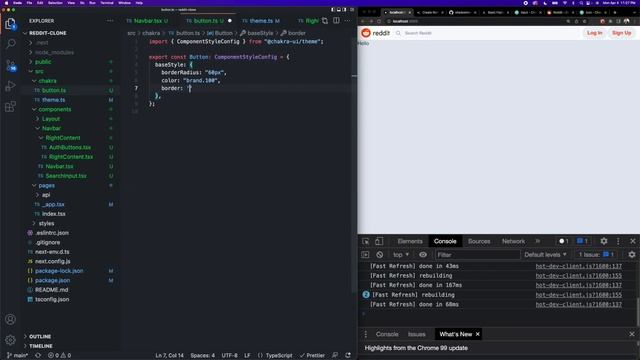Synchronize changes in status bar

click(38, 356)
